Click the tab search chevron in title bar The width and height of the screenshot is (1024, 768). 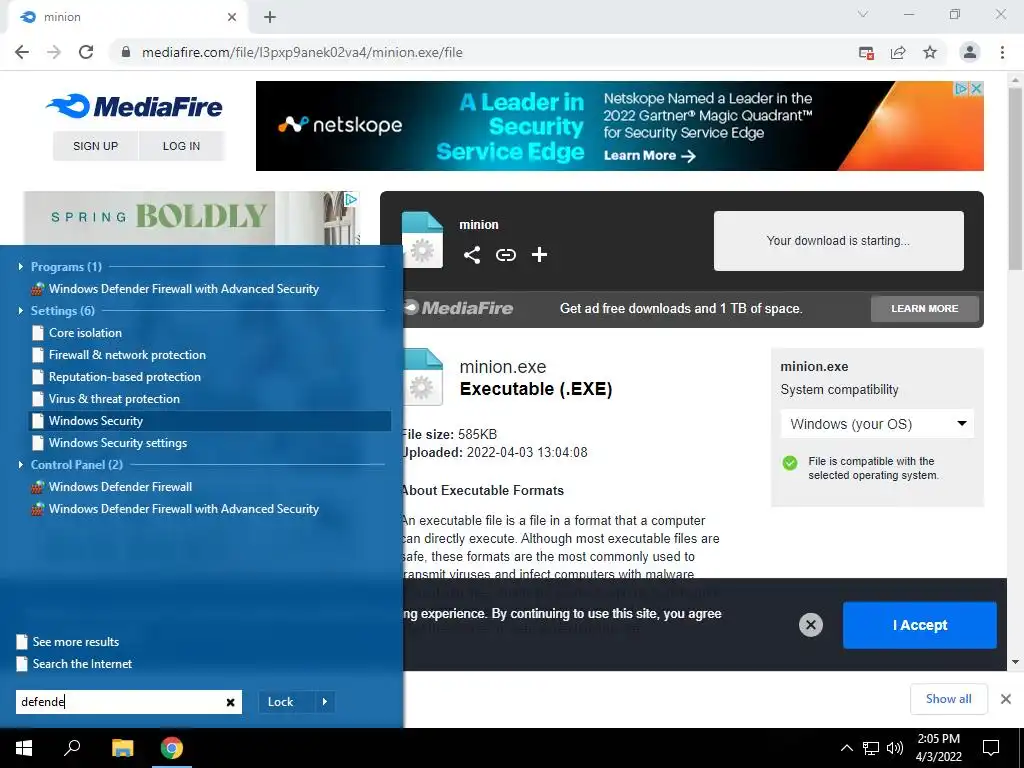(x=863, y=14)
